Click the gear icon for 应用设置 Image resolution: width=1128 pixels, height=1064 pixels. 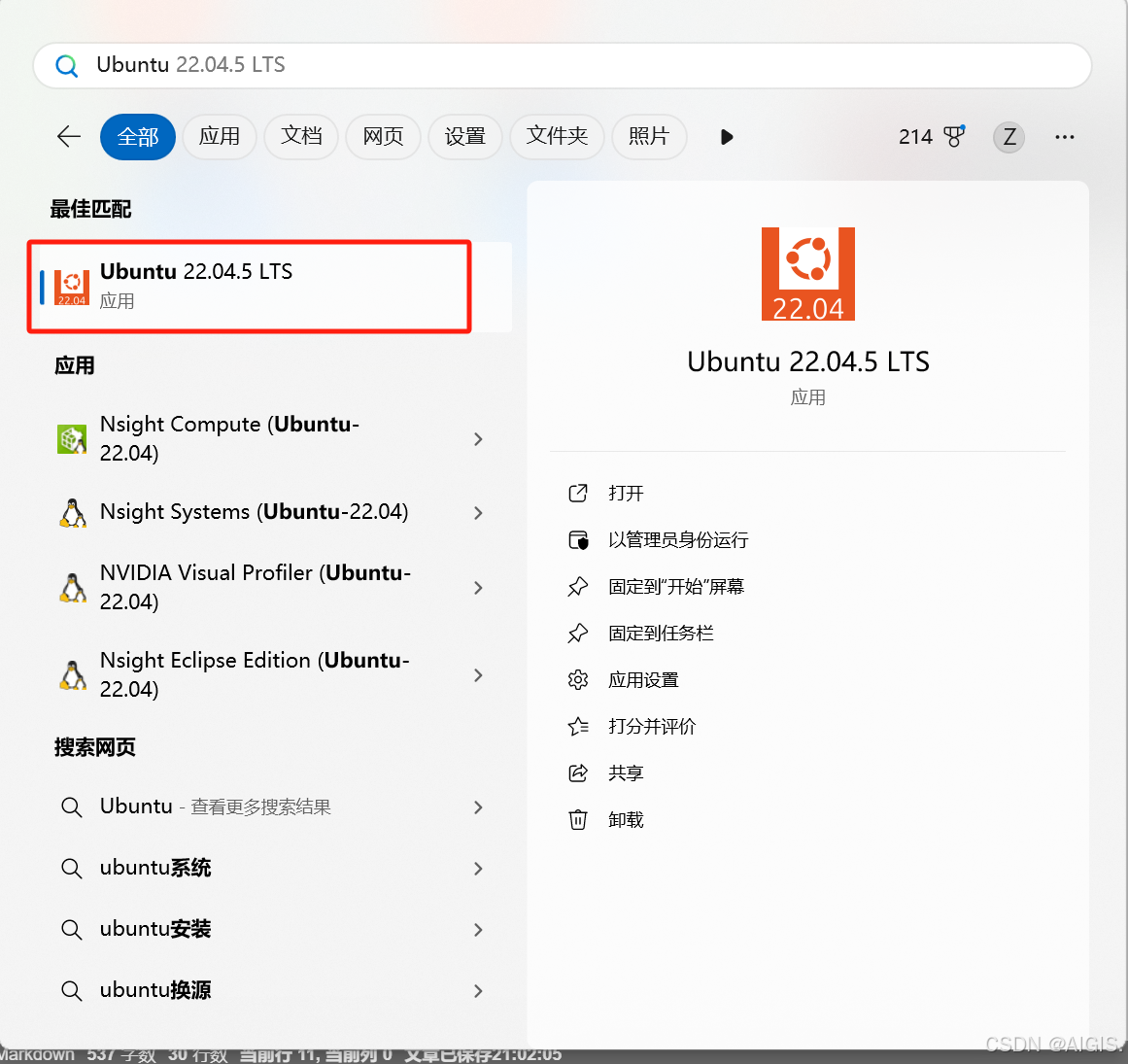(578, 680)
